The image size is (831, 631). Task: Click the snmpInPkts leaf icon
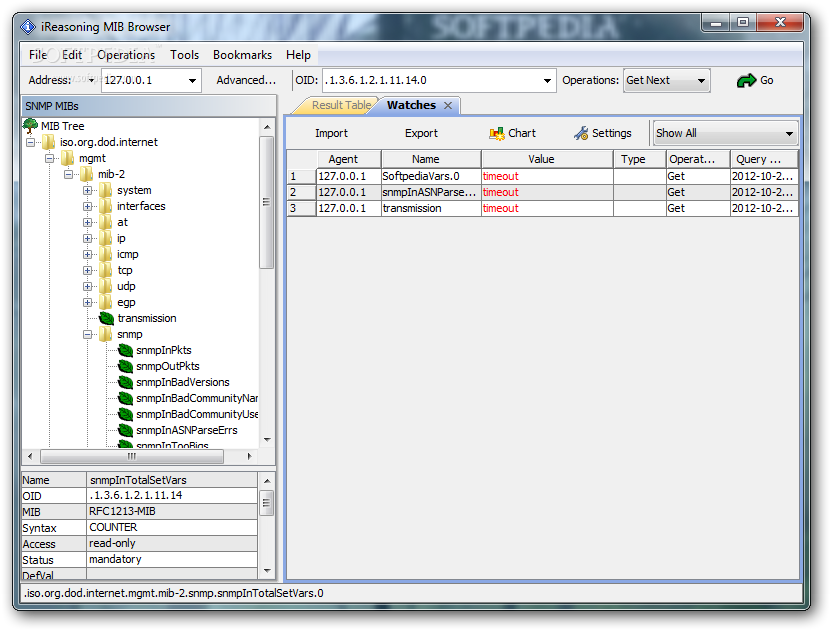coord(125,350)
